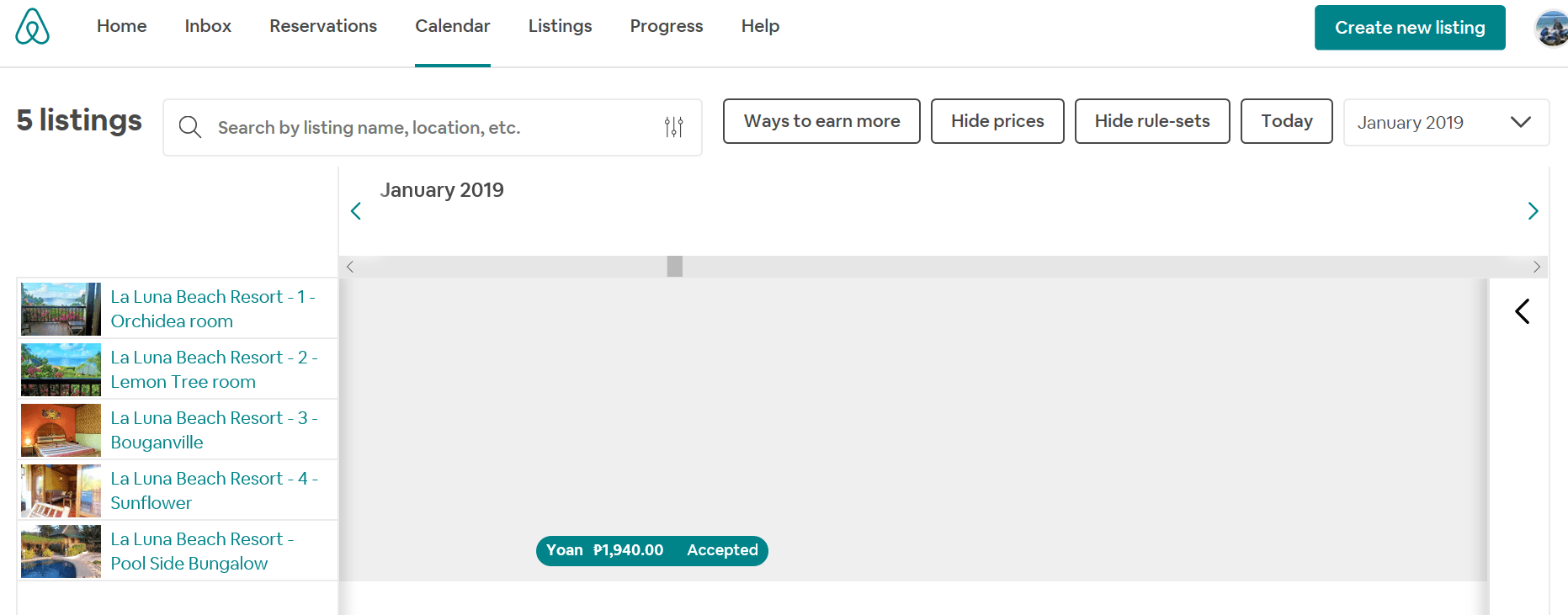Click the Airbnb logo icon
Screen dimensions: 1568x615
(33, 27)
